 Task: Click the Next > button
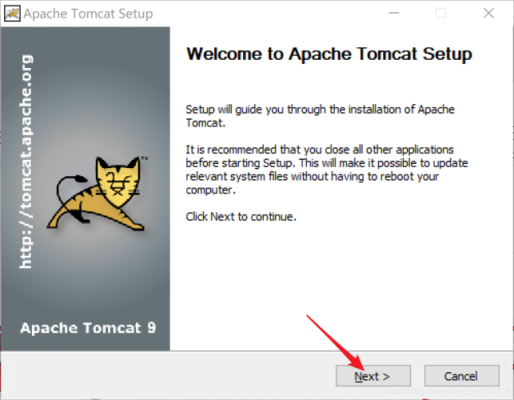(x=373, y=376)
